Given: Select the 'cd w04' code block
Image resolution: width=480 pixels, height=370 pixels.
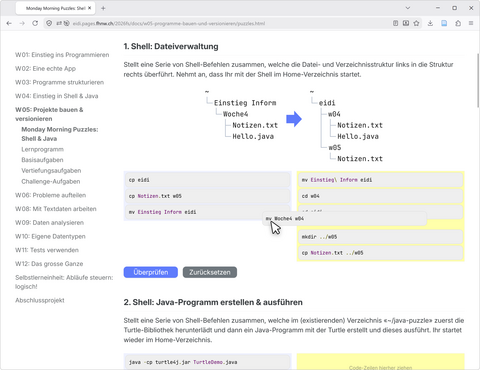Looking at the screenshot, I should 380,196.
